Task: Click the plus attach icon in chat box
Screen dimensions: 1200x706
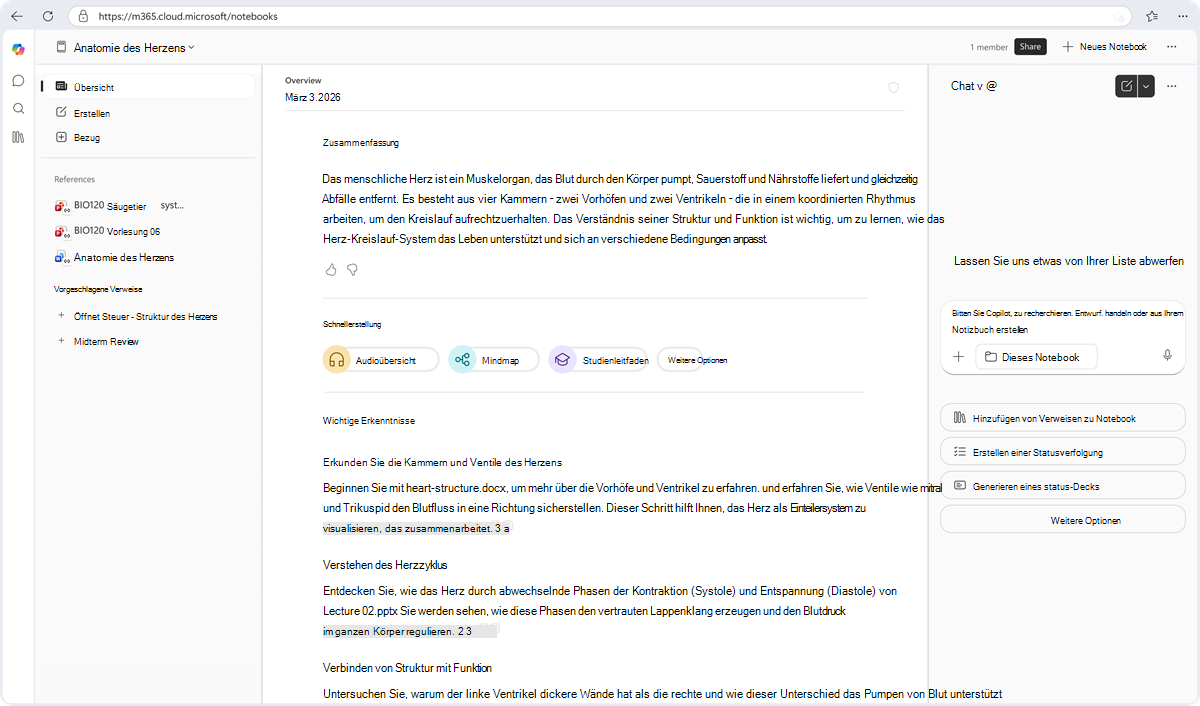Action: click(958, 357)
